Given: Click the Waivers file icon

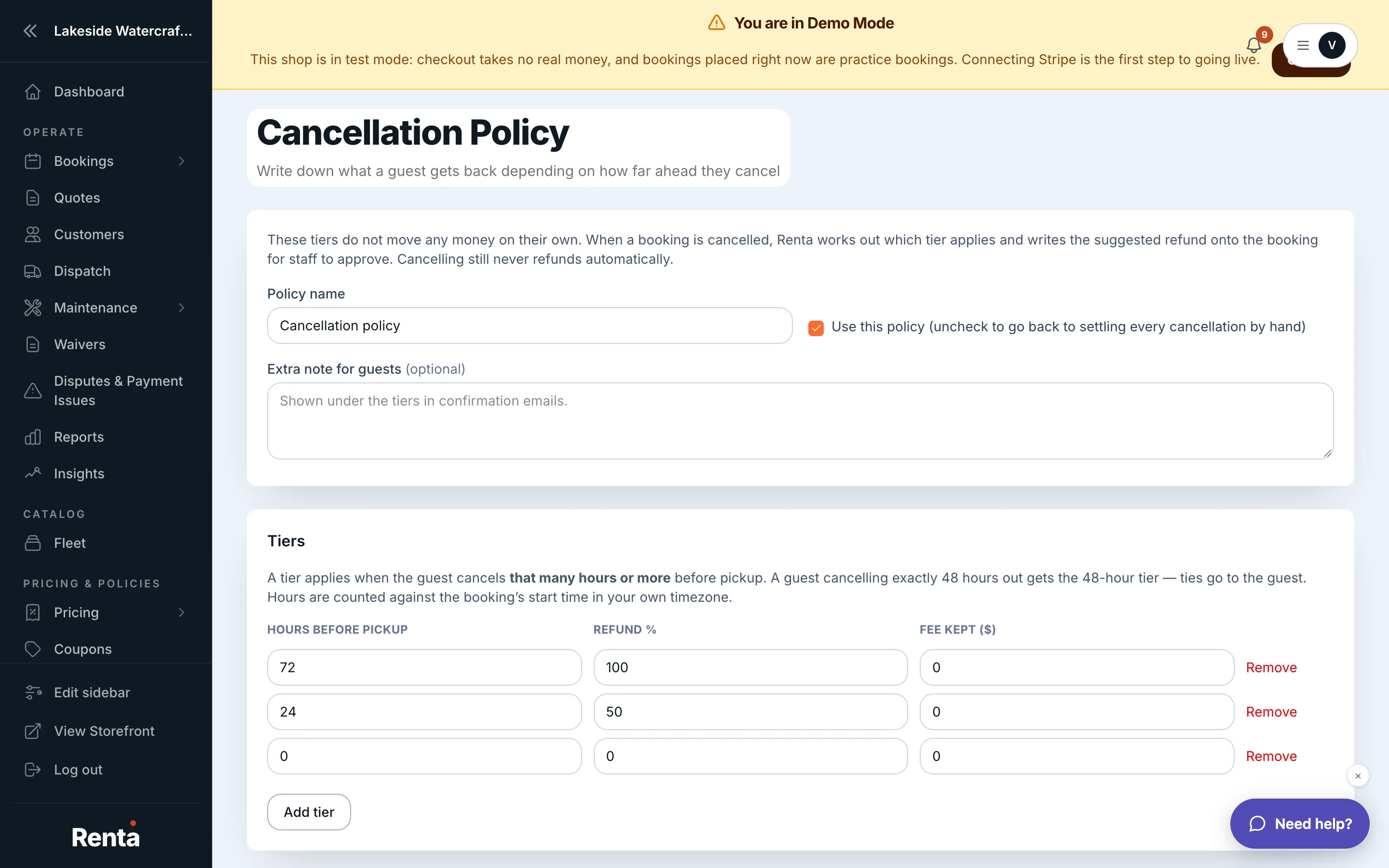Looking at the screenshot, I should [x=33, y=344].
